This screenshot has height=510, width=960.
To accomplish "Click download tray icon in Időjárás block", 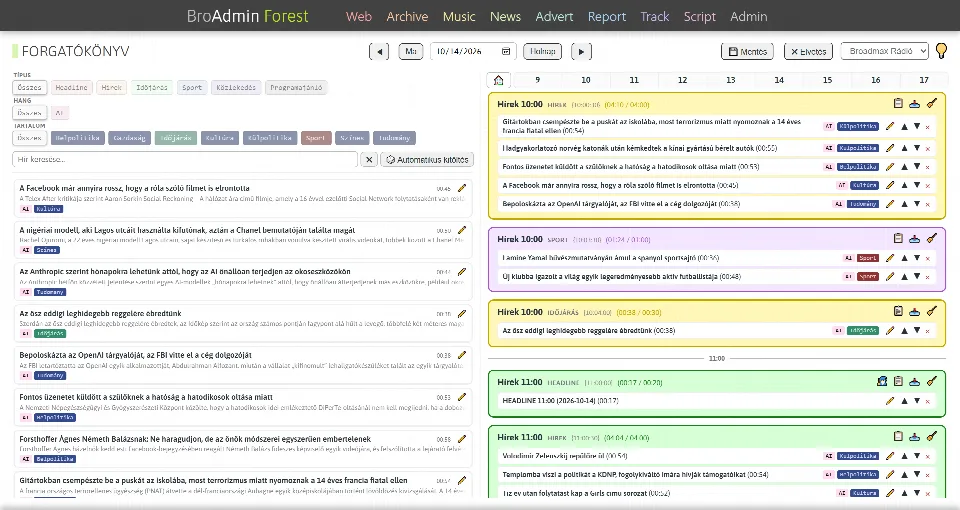I will 914,312.
